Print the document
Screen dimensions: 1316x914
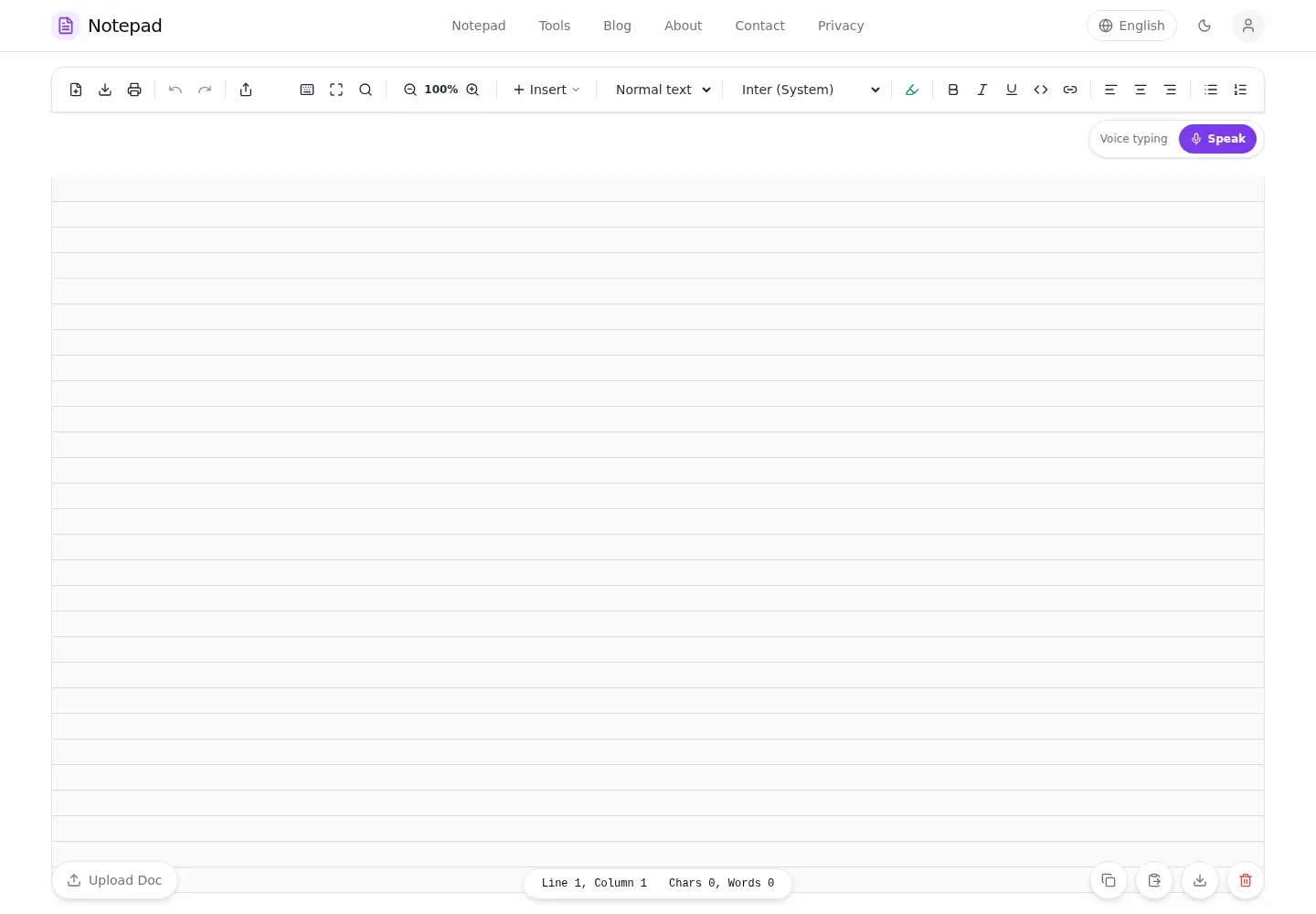point(134,90)
